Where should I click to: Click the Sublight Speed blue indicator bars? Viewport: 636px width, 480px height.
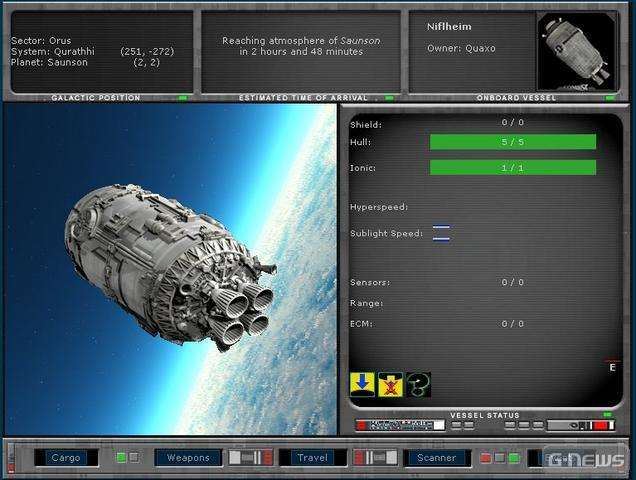coord(441,233)
